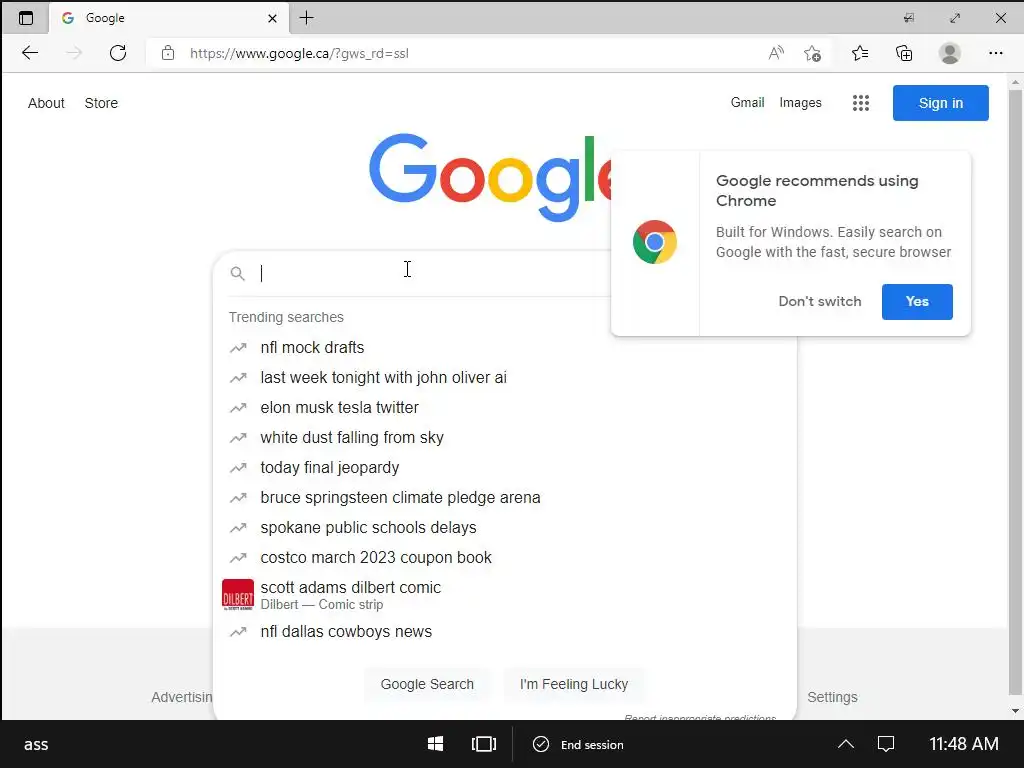
Task: Open the Store link
Action: [101, 103]
